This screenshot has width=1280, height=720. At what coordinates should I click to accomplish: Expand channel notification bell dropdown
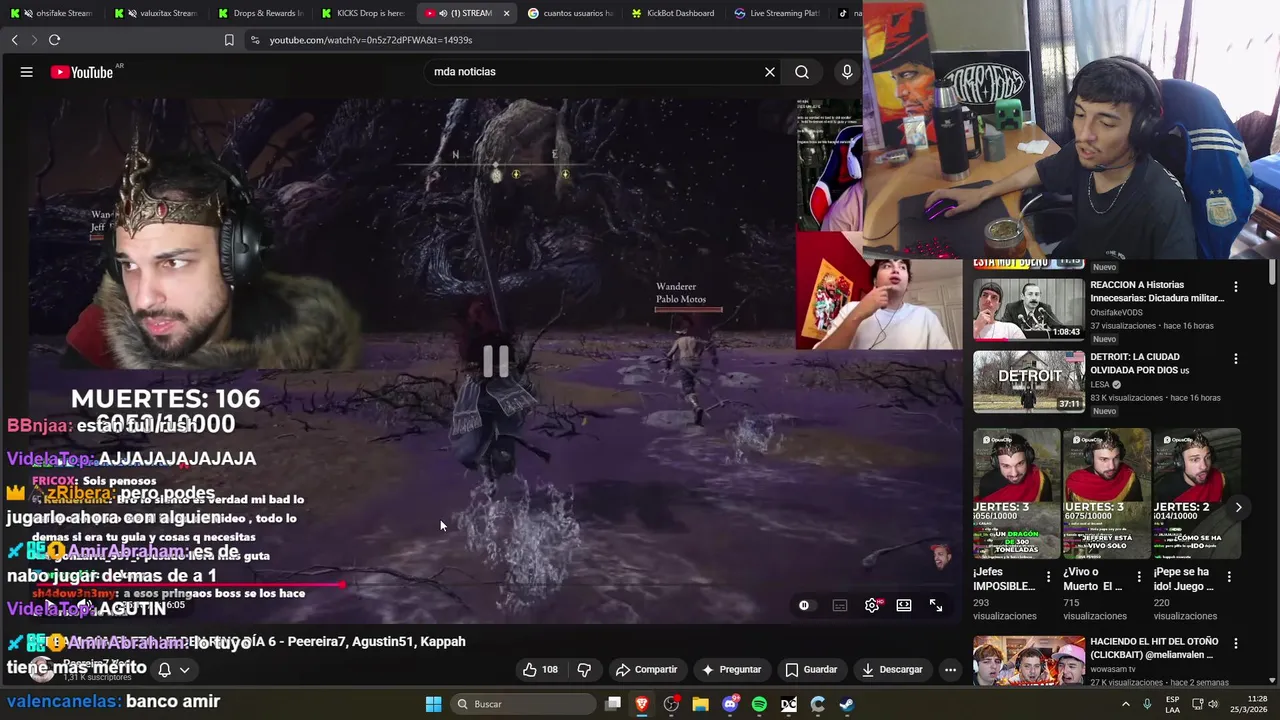click(172, 670)
